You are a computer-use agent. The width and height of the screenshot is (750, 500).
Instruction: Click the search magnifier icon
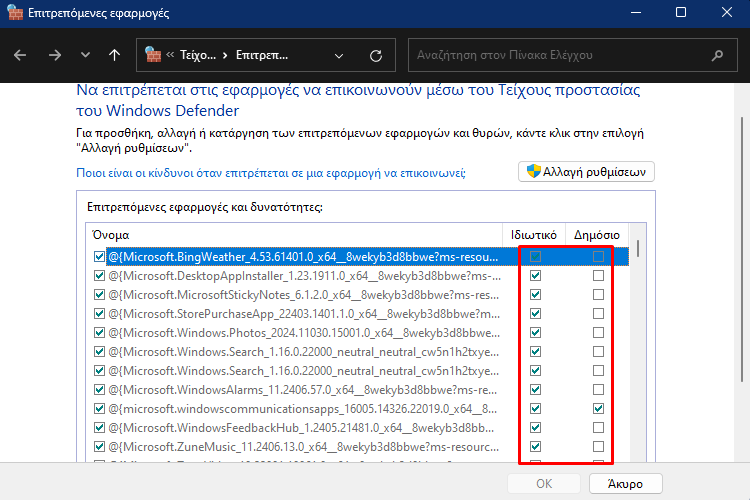point(717,55)
